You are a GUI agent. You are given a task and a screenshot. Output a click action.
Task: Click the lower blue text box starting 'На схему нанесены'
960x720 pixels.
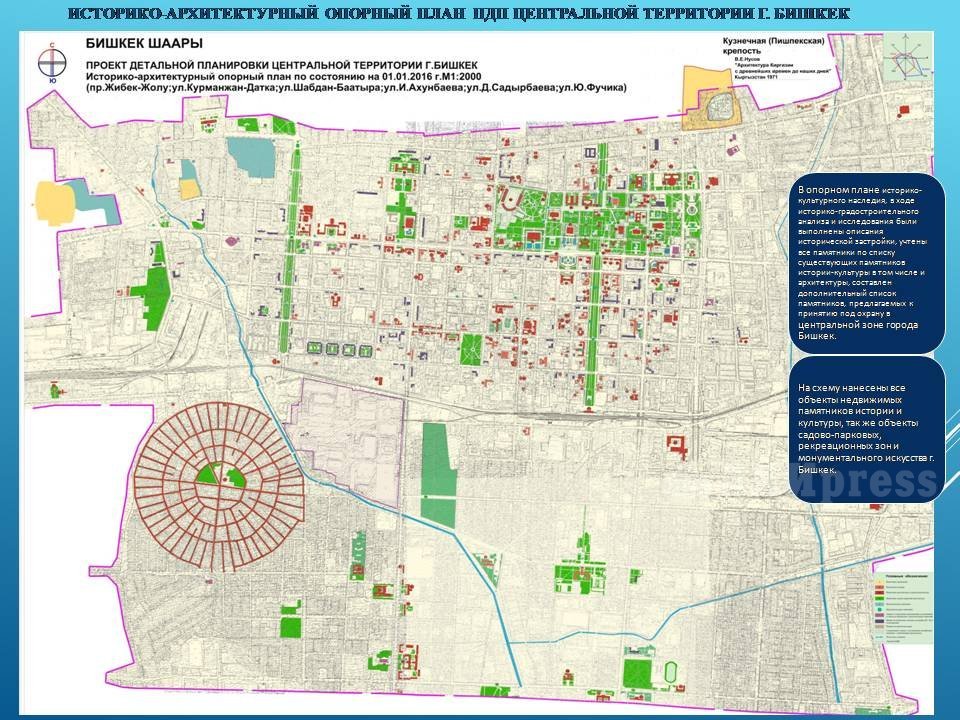coord(866,428)
